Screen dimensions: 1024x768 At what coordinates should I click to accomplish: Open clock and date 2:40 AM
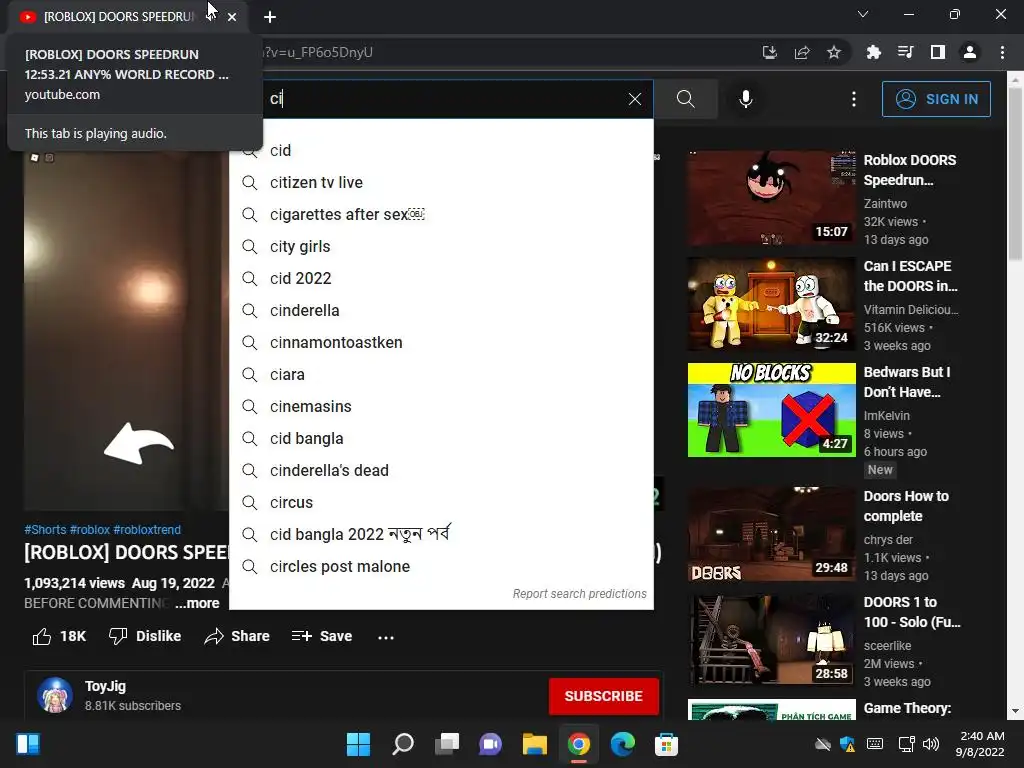[x=979, y=744]
